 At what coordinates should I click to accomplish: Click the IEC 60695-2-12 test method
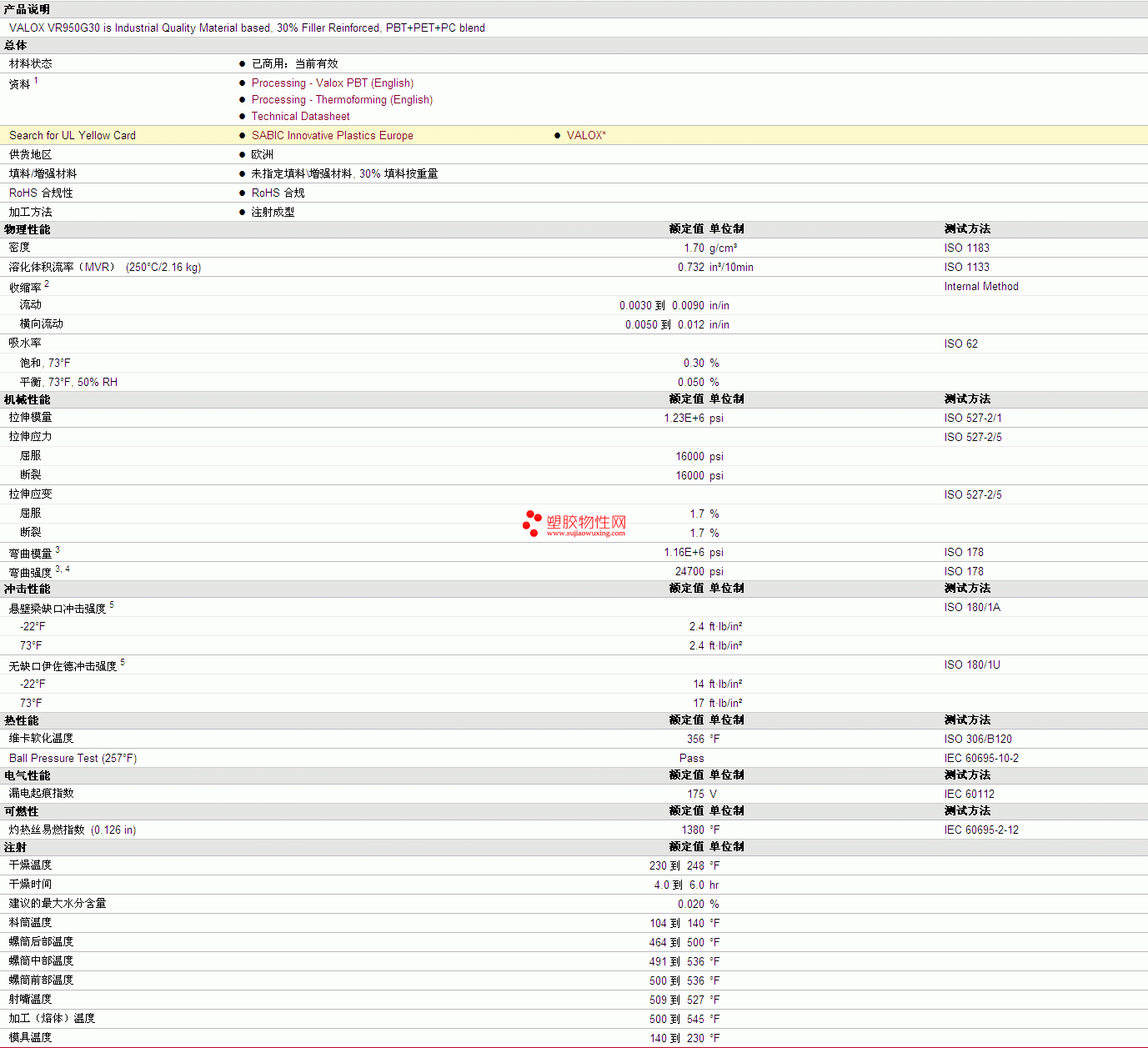point(981,830)
